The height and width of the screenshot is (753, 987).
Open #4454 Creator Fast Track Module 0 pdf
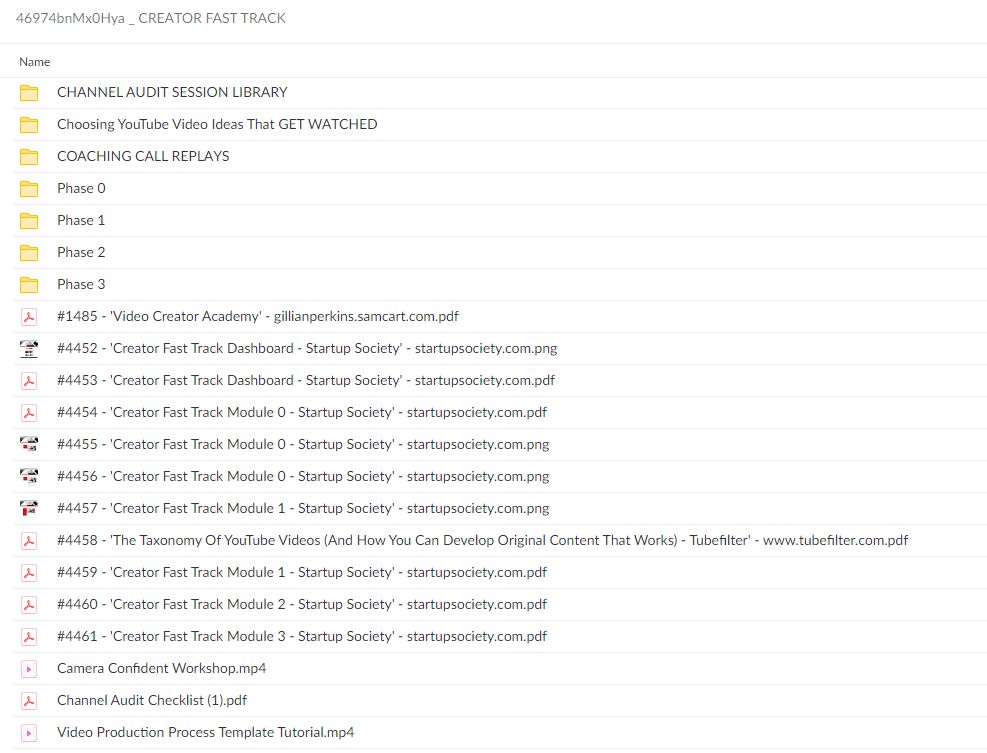point(302,412)
